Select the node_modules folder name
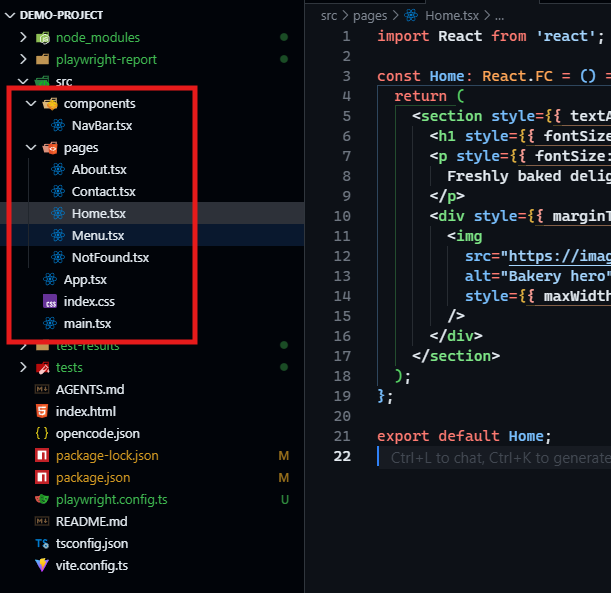 (98, 37)
